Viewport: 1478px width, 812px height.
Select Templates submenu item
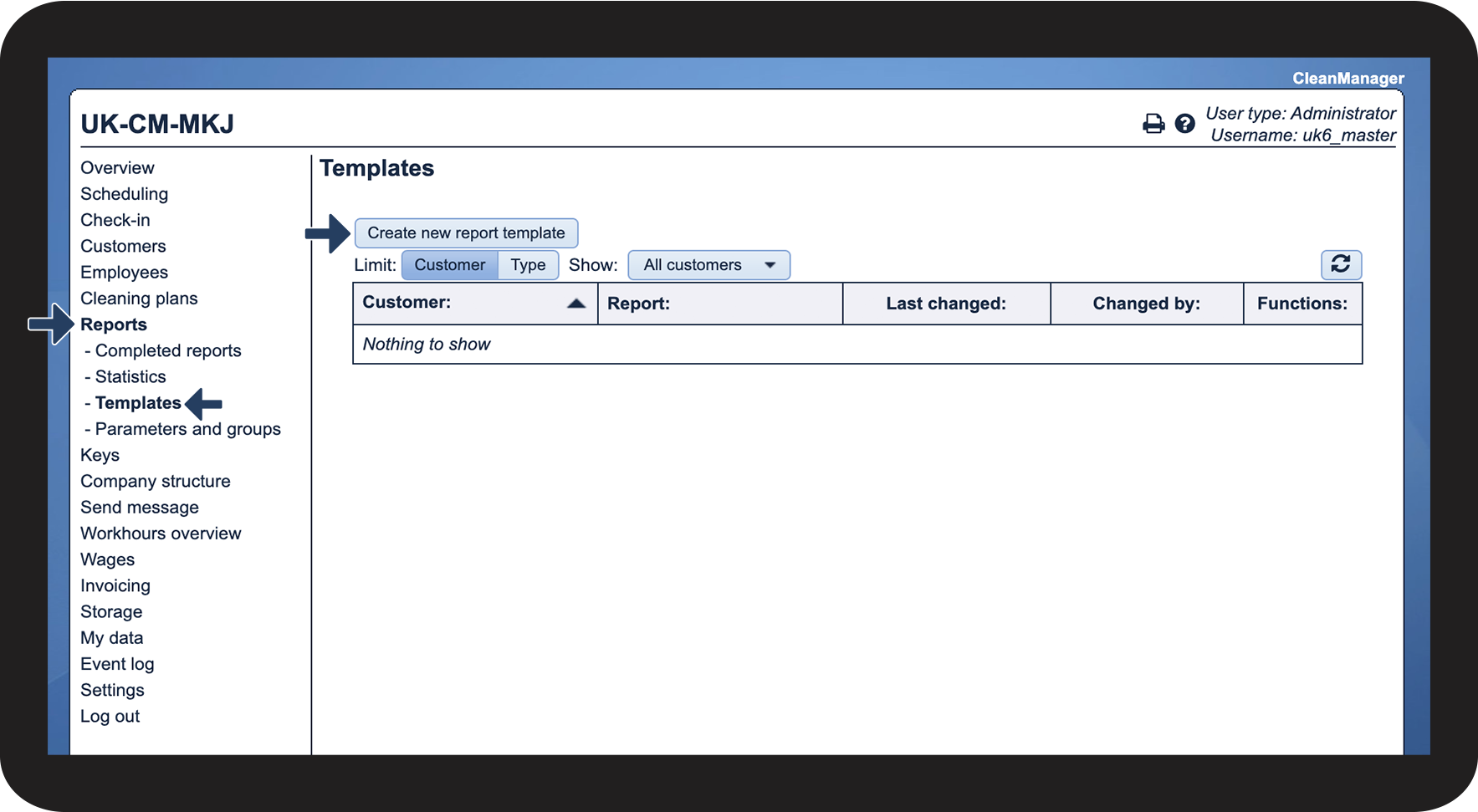[138, 403]
